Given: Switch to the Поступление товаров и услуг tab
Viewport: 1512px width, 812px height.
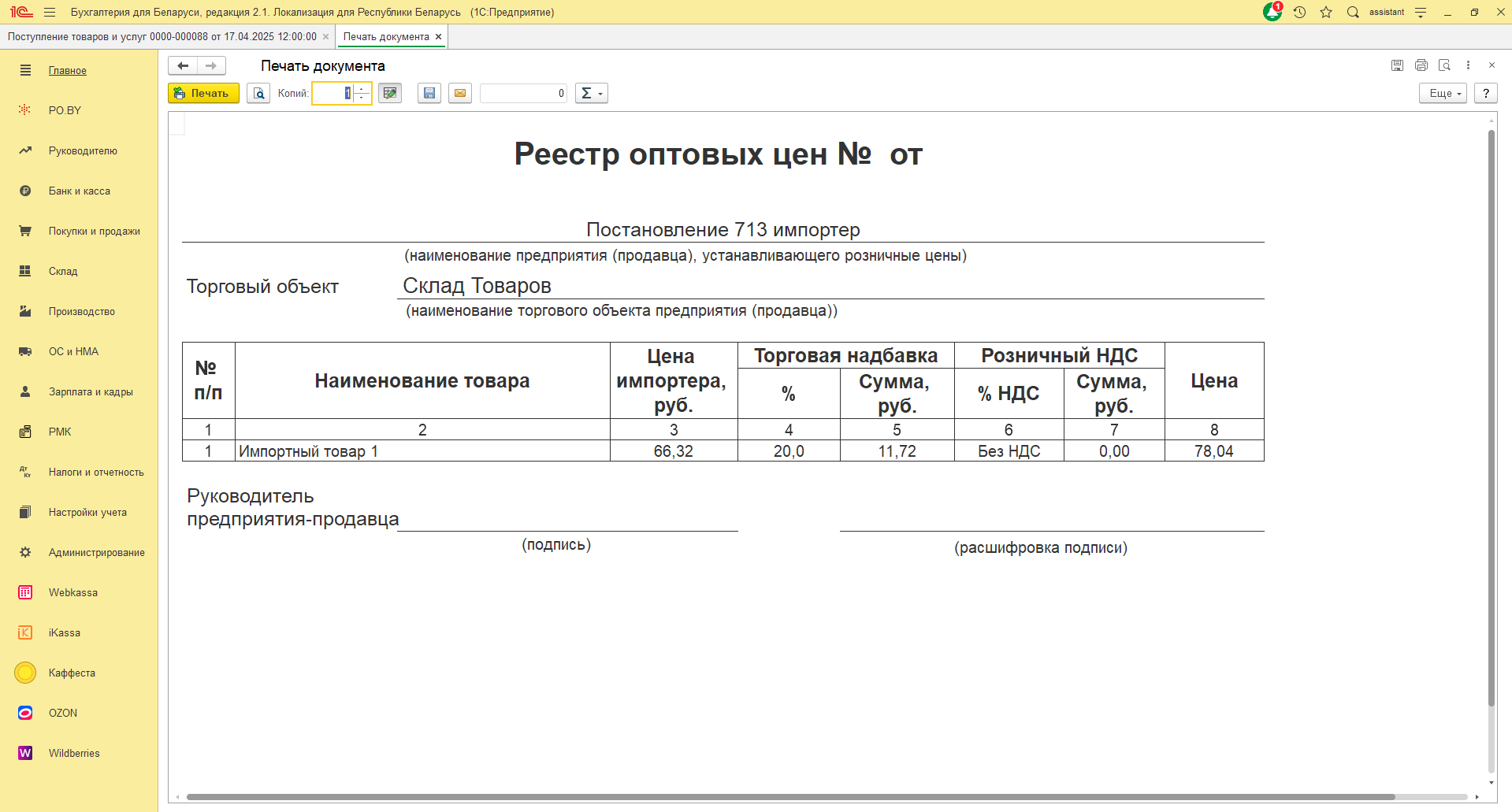Looking at the screenshot, I should pyautogui.click(x=162, y=36).
